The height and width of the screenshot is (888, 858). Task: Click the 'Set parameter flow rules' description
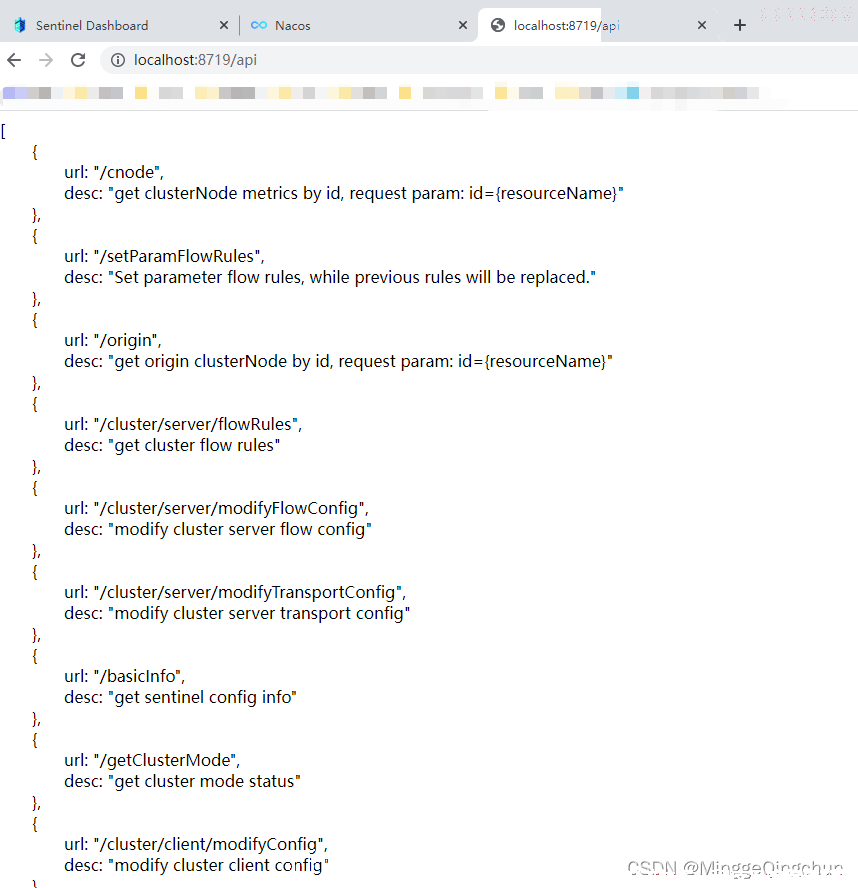pos(330,278)
